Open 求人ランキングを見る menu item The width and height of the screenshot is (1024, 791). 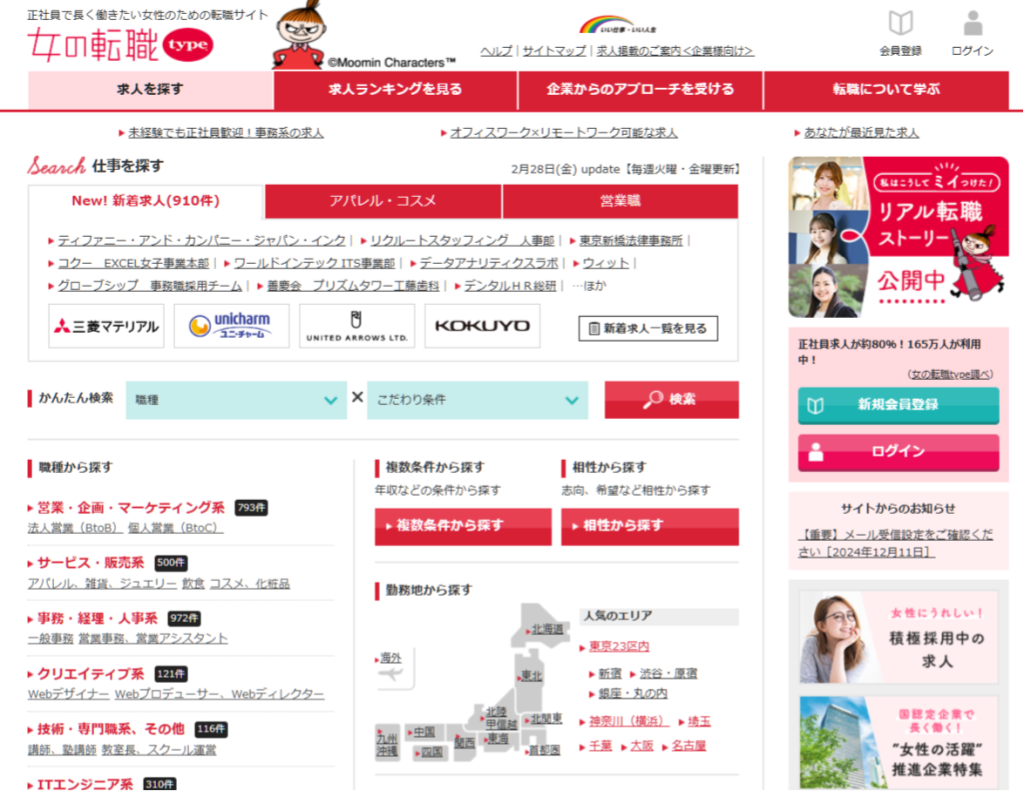coord(395,89)
